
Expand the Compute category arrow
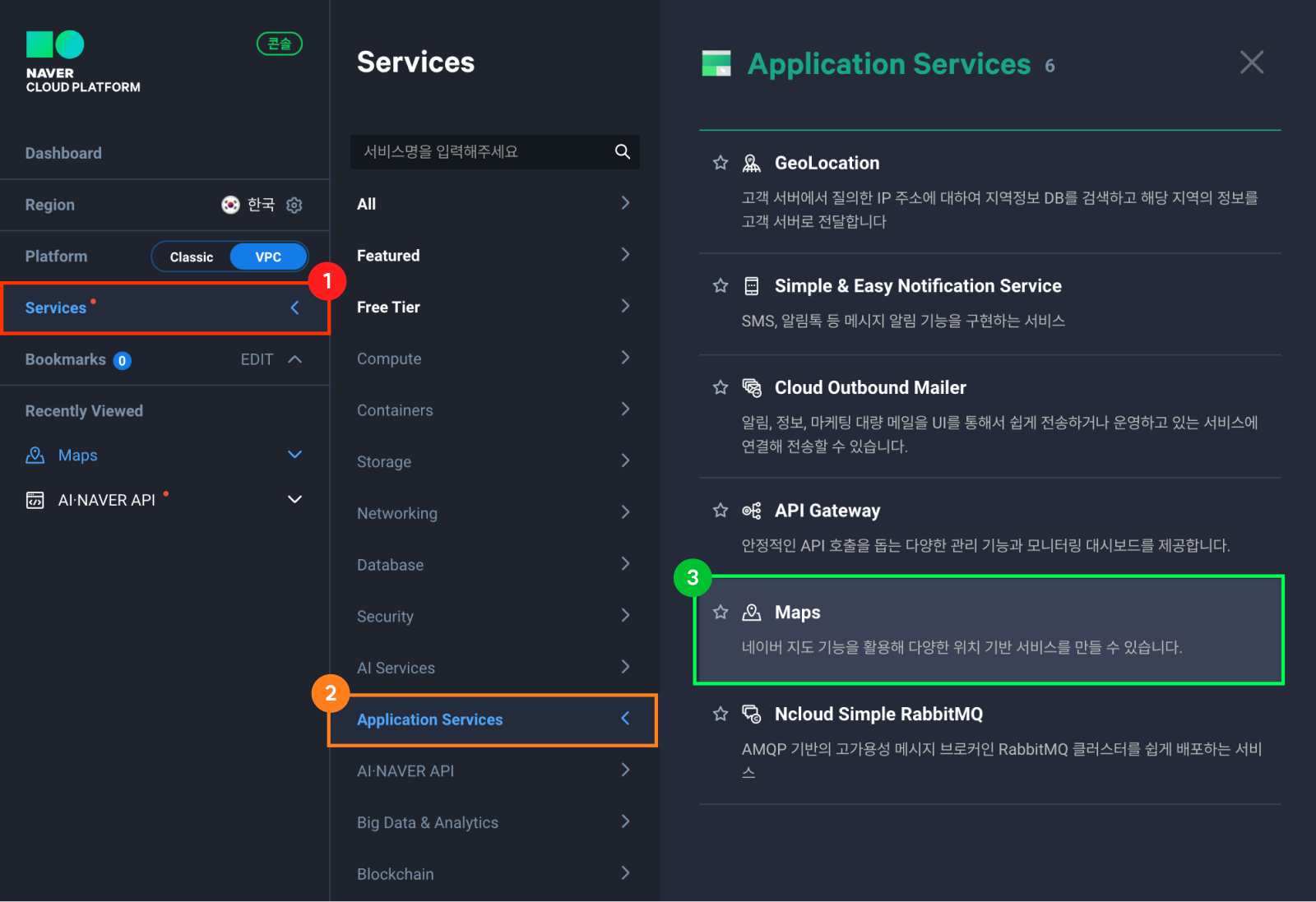pos(625,358)
